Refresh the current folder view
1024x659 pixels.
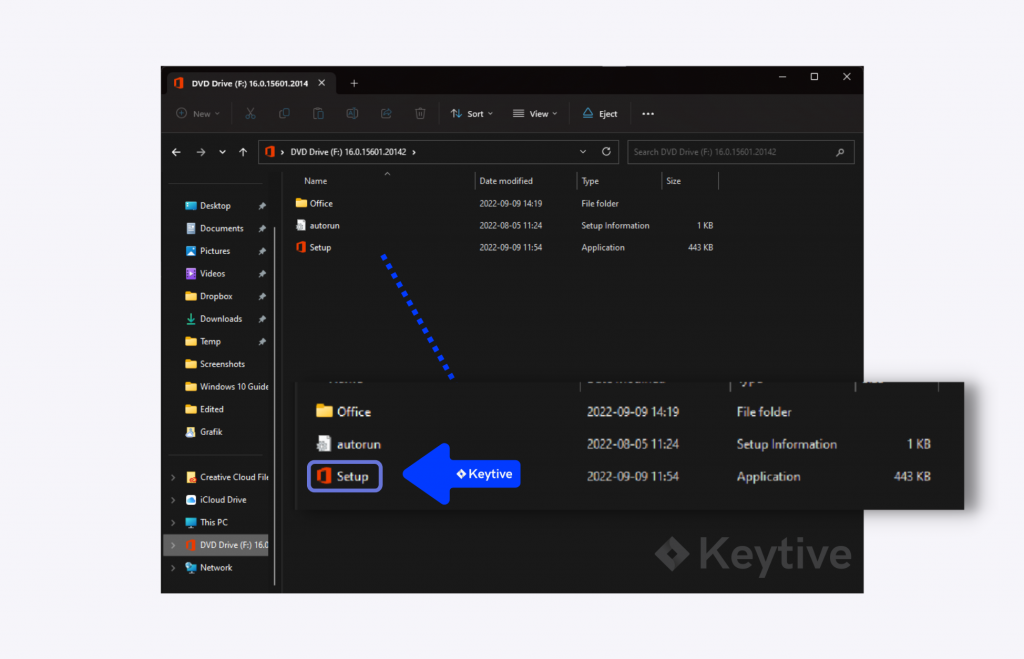[606, 152]
